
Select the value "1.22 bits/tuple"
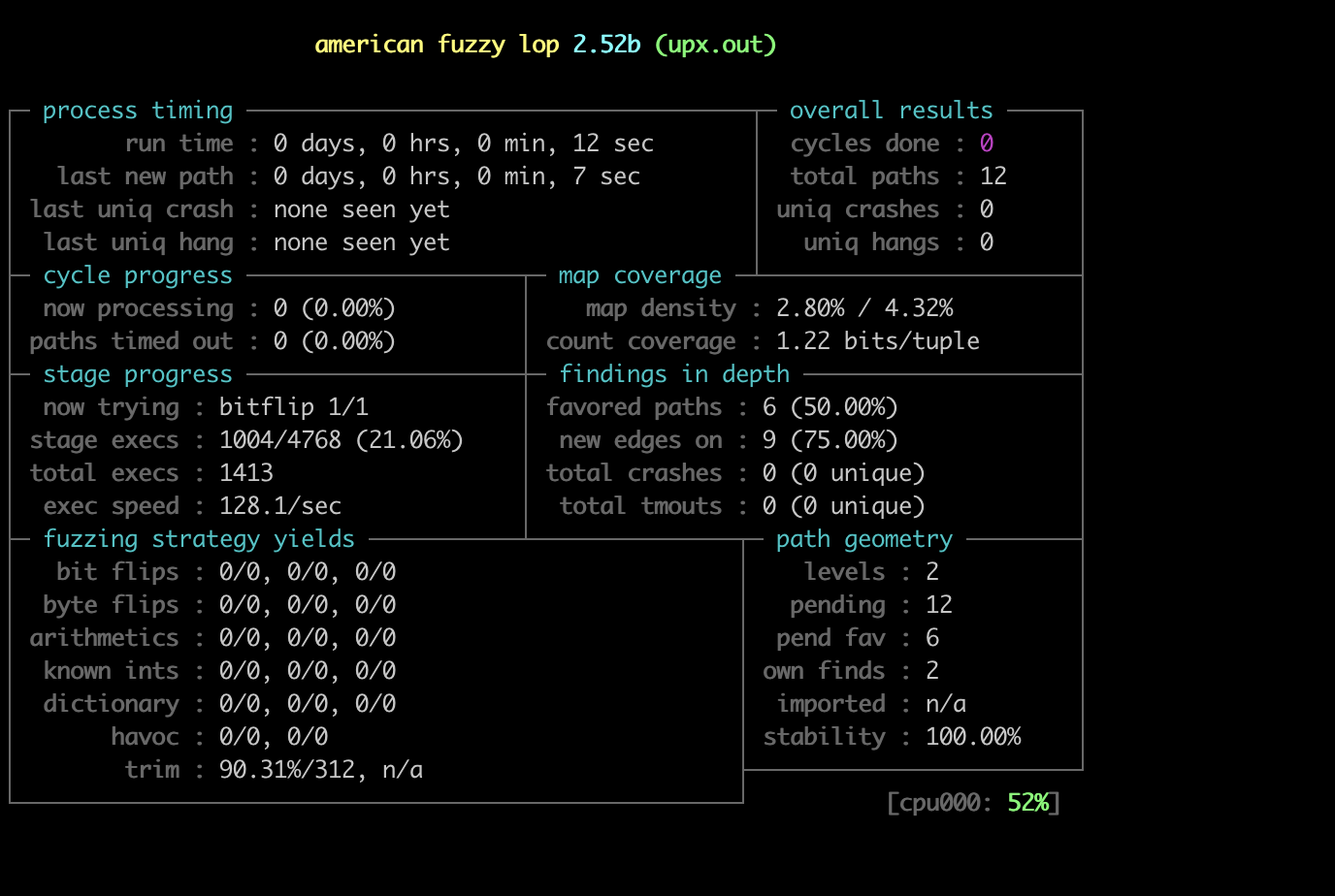coord(878,341)
